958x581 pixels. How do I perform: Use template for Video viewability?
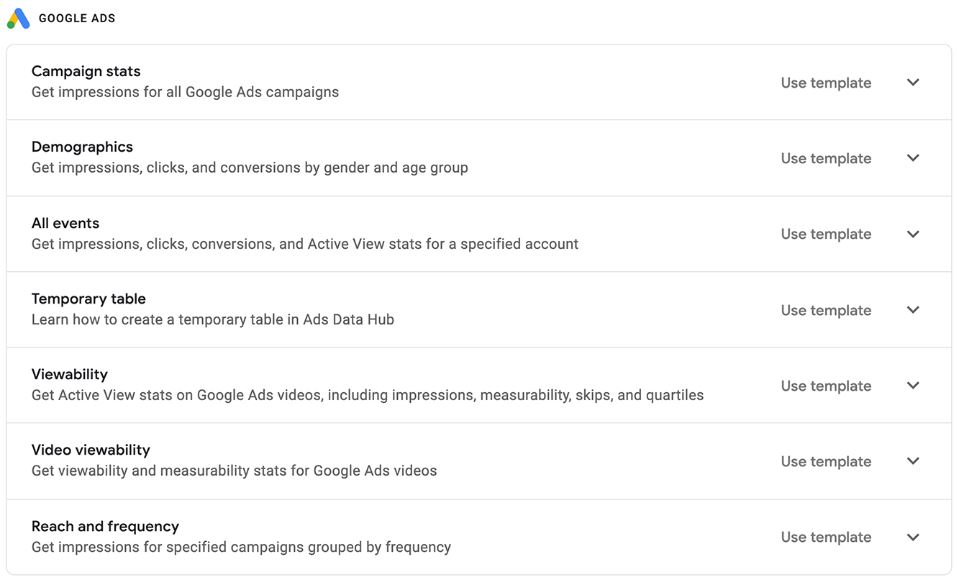point(826,462)
